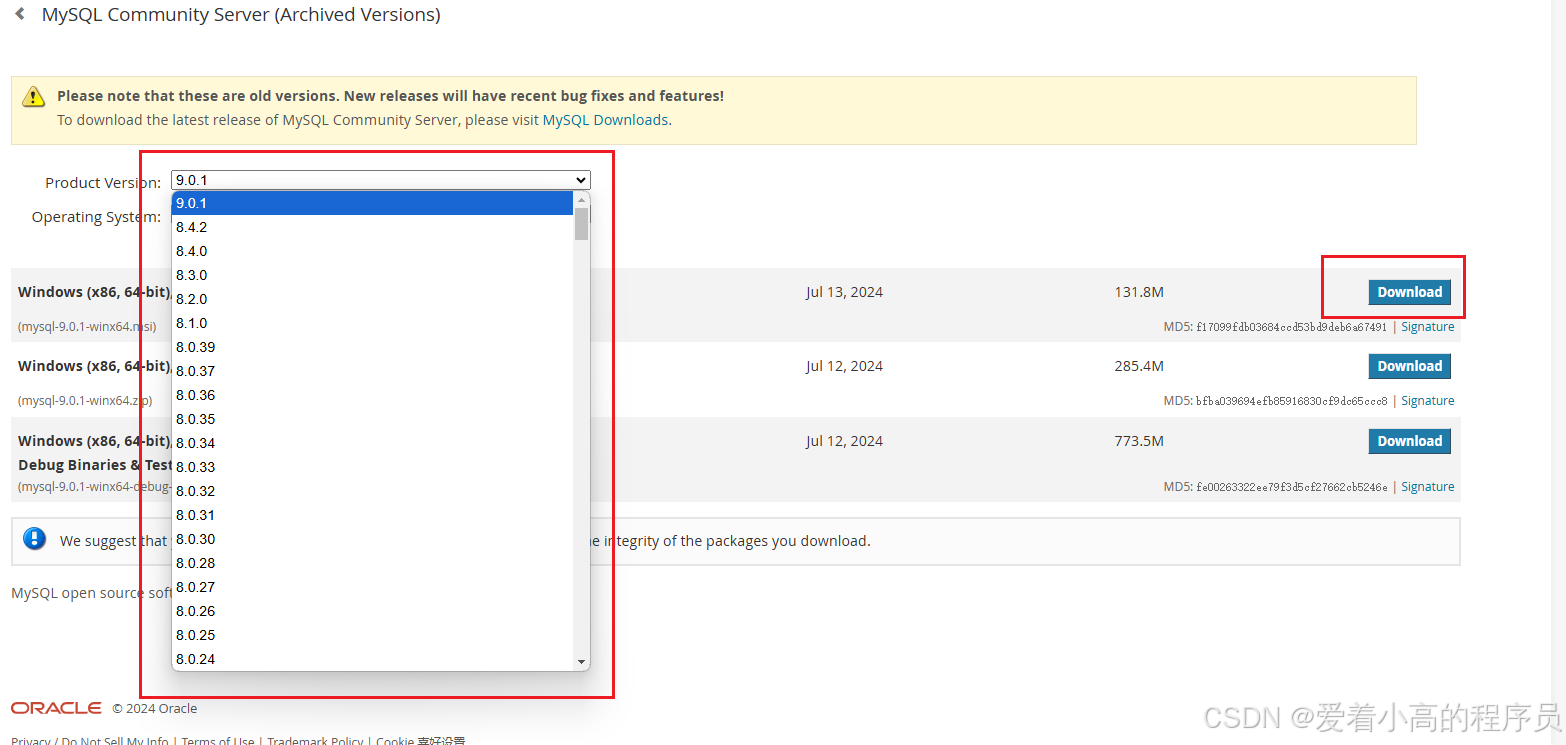Screen dimensions: 1566x745
Task: Pick version 8.0.39 from dropdown list
Action: click(x=372, y=347)
